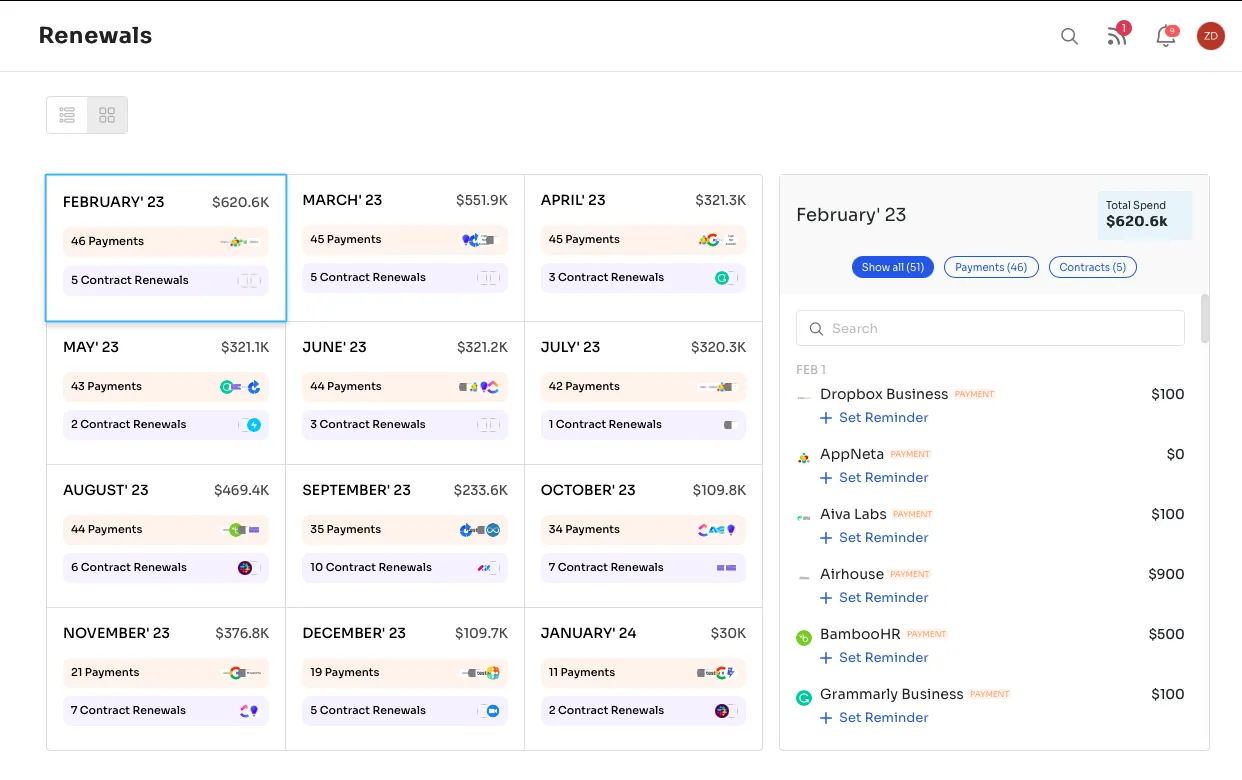This screenshot has height=780, width=1242.
Task: Open 5 Contract Renewals in December card
Action: click(x=405, y=710)
